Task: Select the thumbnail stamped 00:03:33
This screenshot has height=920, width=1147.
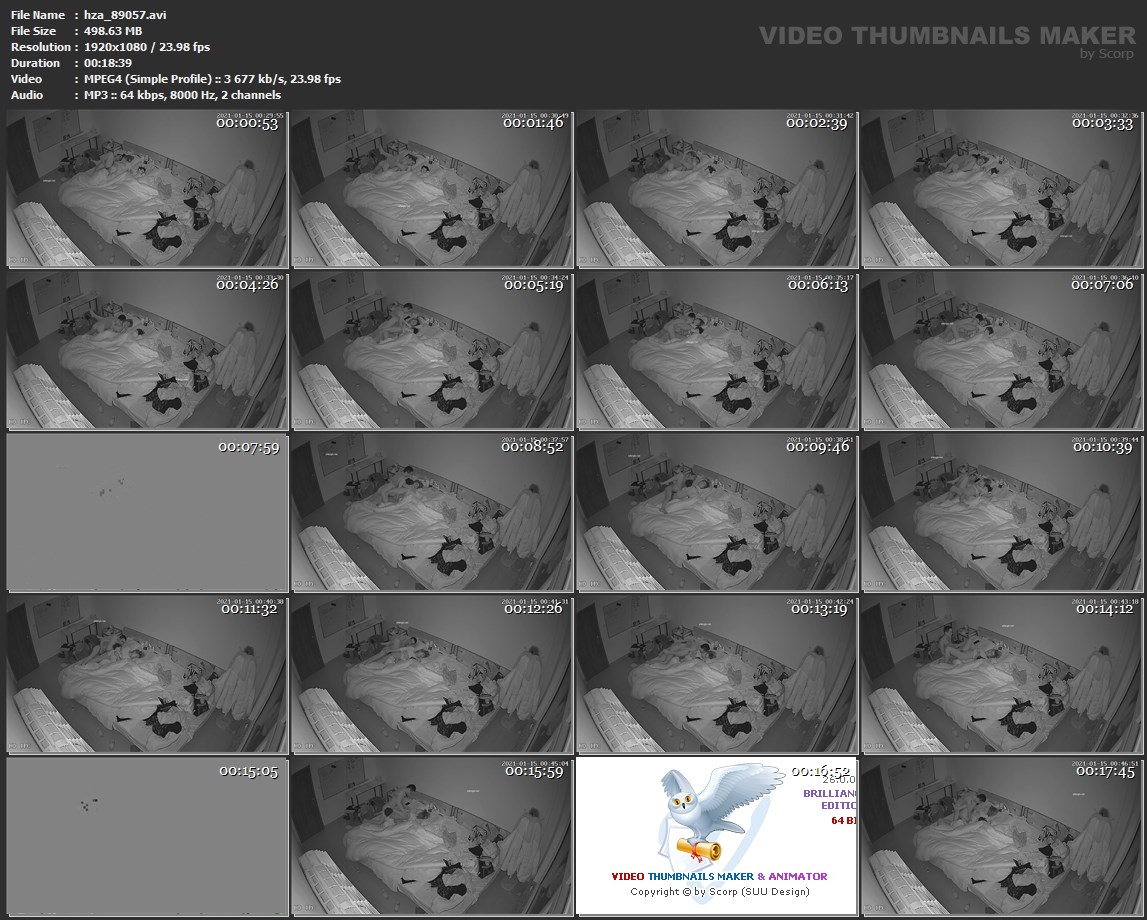Action: click(x=1001, y=189)
